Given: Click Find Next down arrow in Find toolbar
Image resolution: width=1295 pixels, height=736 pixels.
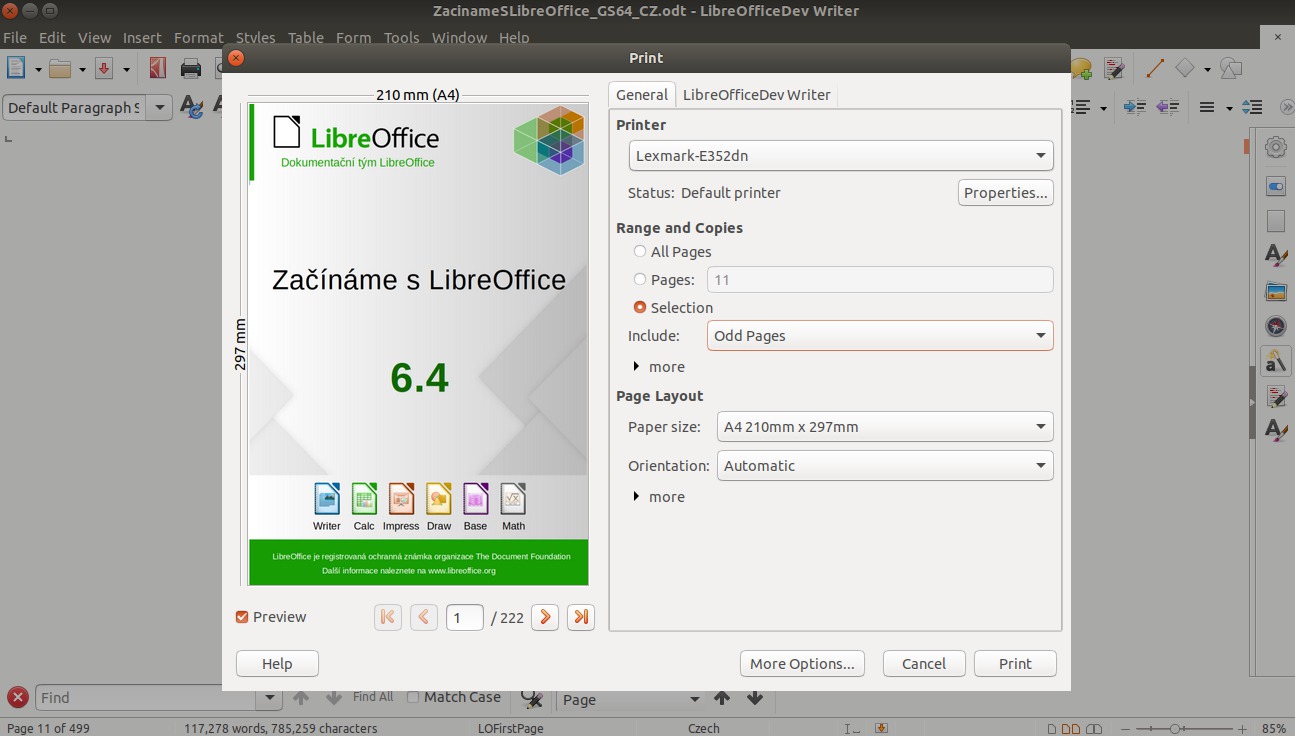Looking at the screenshot, I should (334, 697).
